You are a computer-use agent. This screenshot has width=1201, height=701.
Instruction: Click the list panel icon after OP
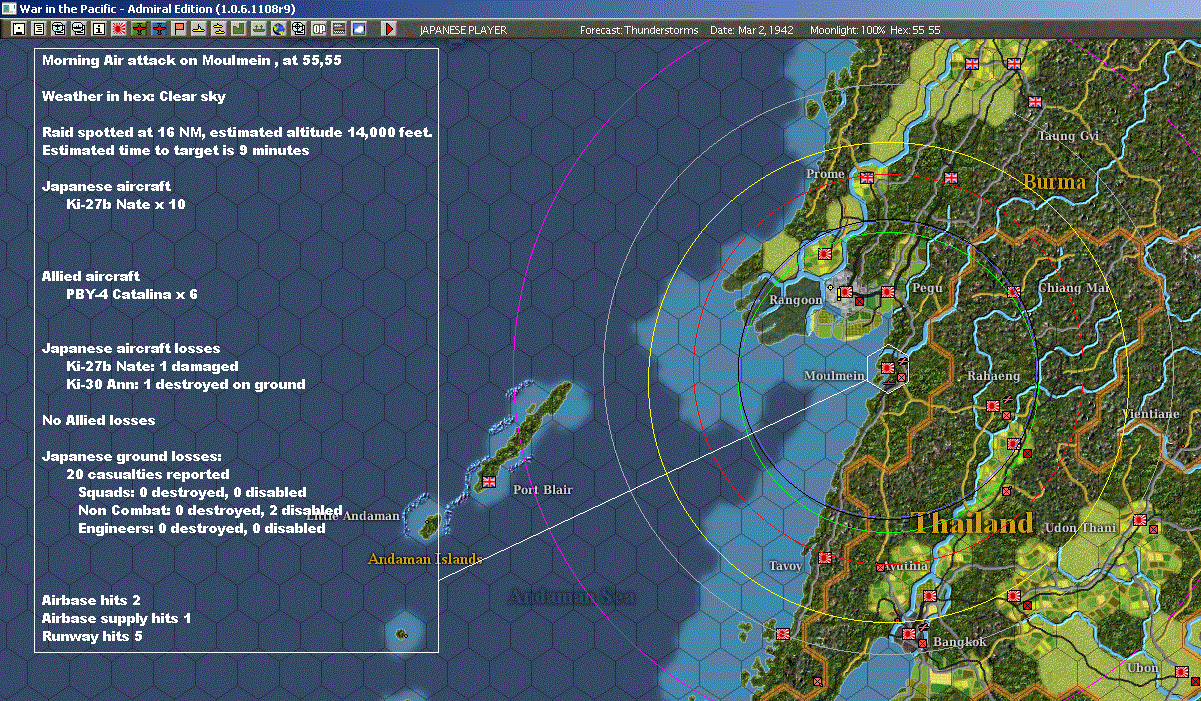click(338, 29)
